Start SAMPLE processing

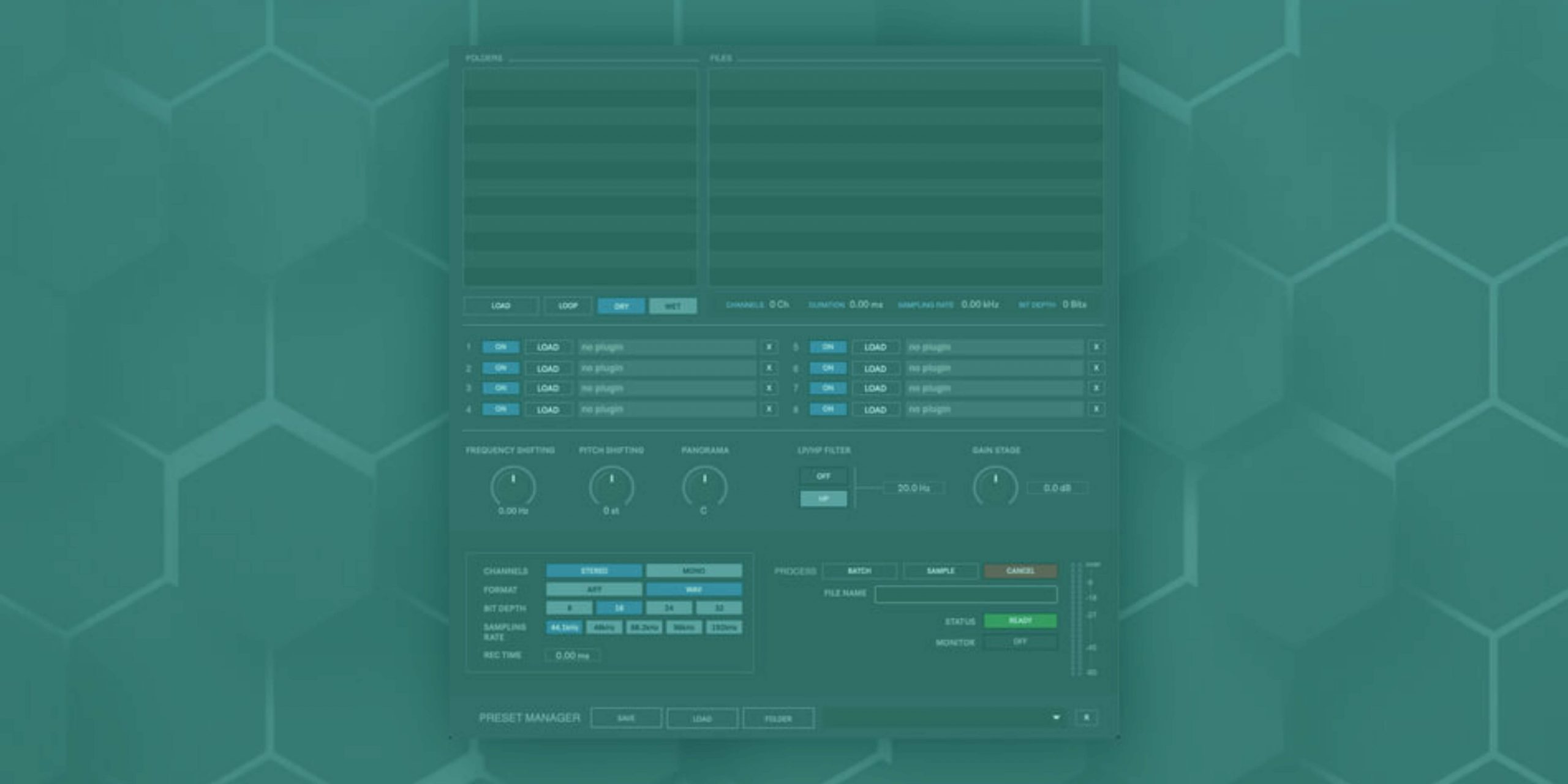coord(941,571)
